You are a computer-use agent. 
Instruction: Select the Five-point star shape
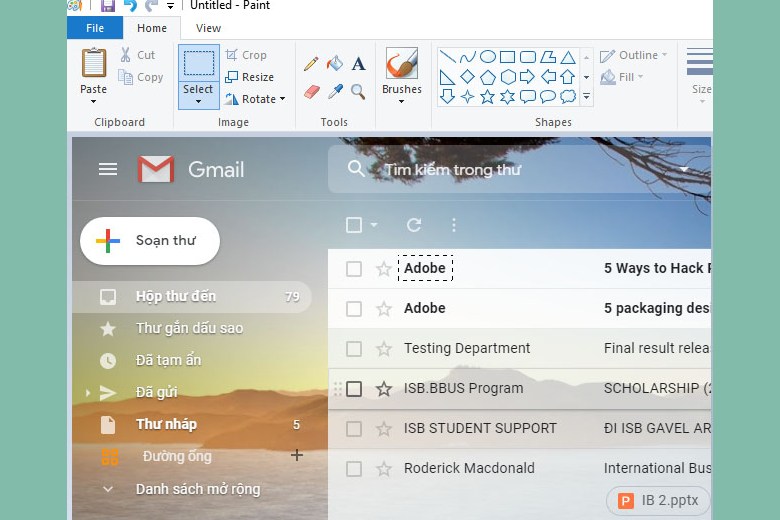(488, 97)
